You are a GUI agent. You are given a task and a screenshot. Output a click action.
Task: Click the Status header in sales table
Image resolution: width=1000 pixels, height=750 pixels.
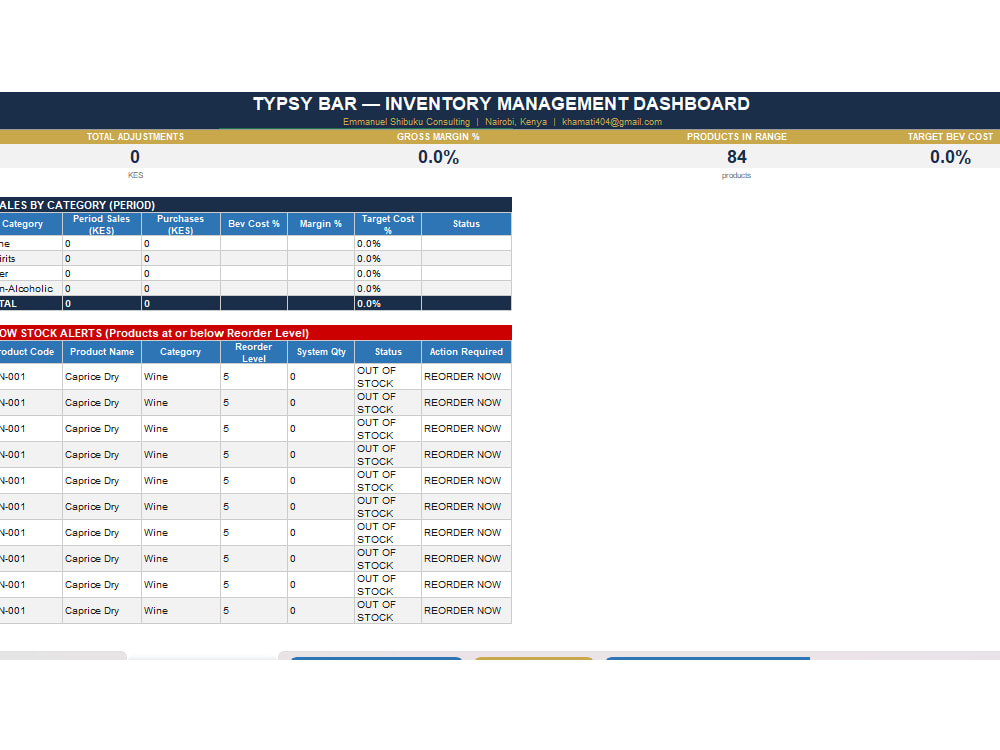[466, 224]
